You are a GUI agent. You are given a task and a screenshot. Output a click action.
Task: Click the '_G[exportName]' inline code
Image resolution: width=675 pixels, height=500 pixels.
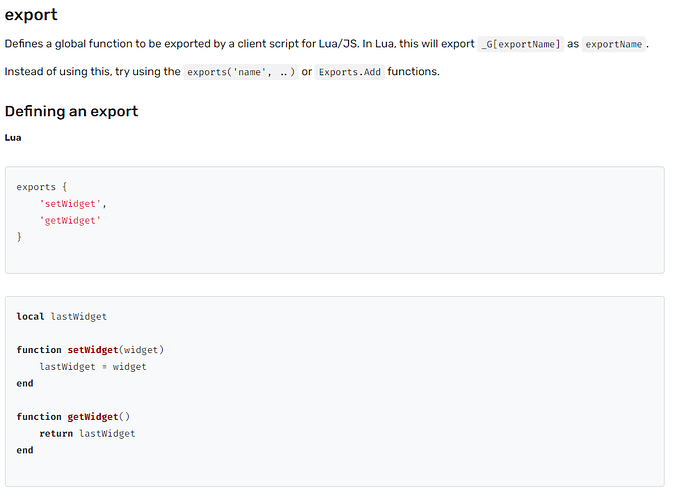[x=520, y=44]
